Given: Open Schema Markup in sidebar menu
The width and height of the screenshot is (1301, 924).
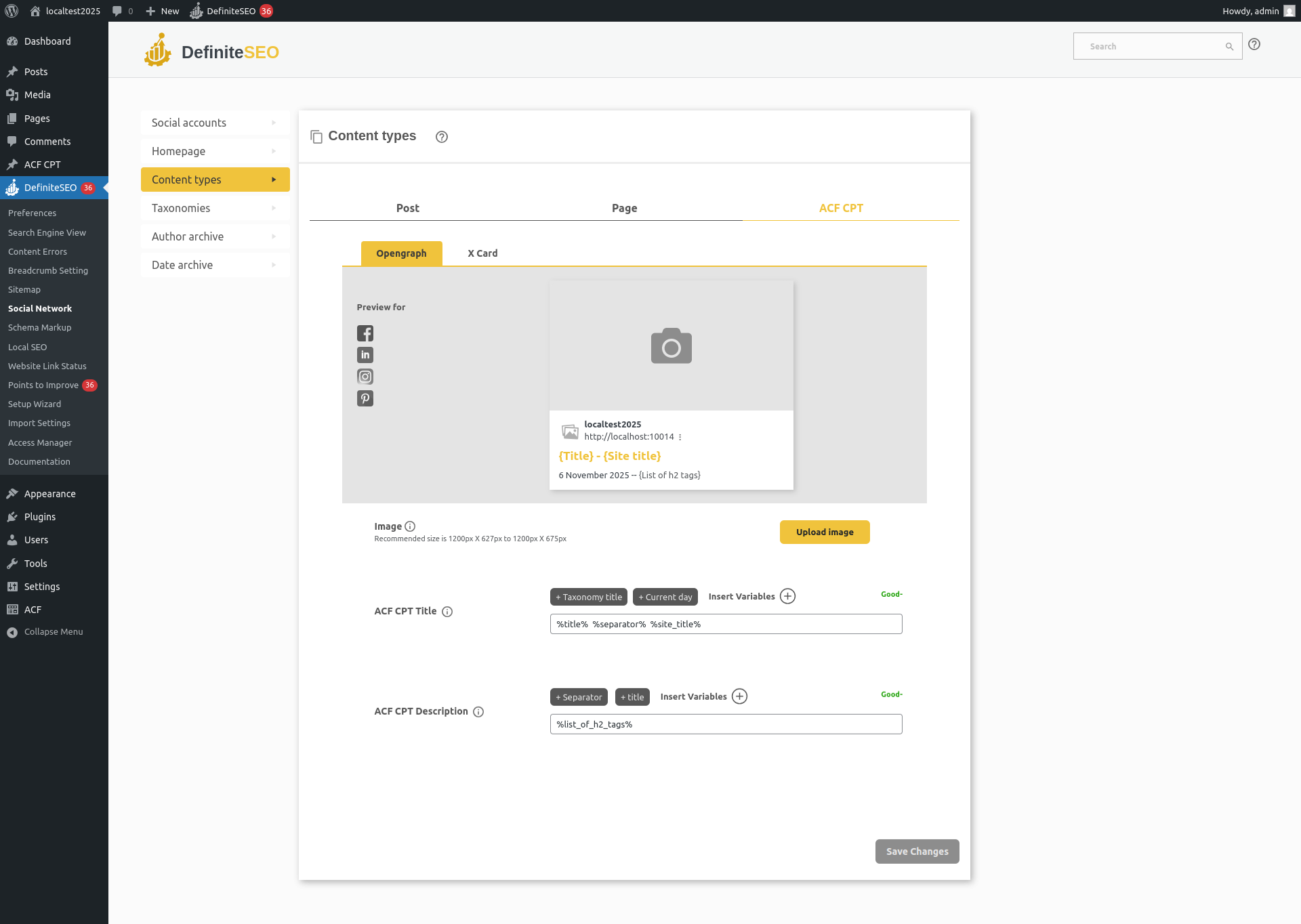Looking at the screenshot, I should pyautogui.click(x=39, y=327).
